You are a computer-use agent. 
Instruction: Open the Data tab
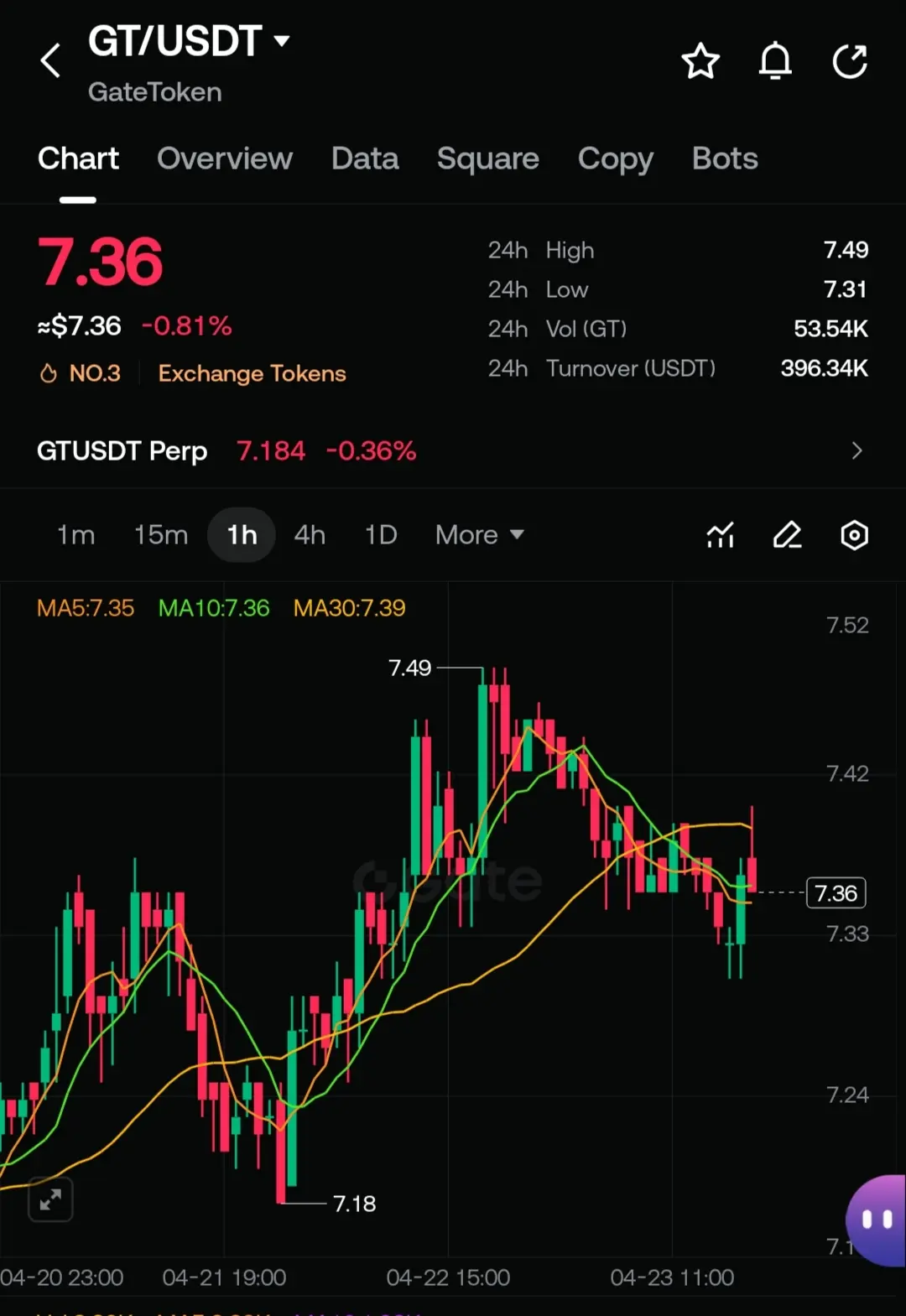tap(365, 159)
